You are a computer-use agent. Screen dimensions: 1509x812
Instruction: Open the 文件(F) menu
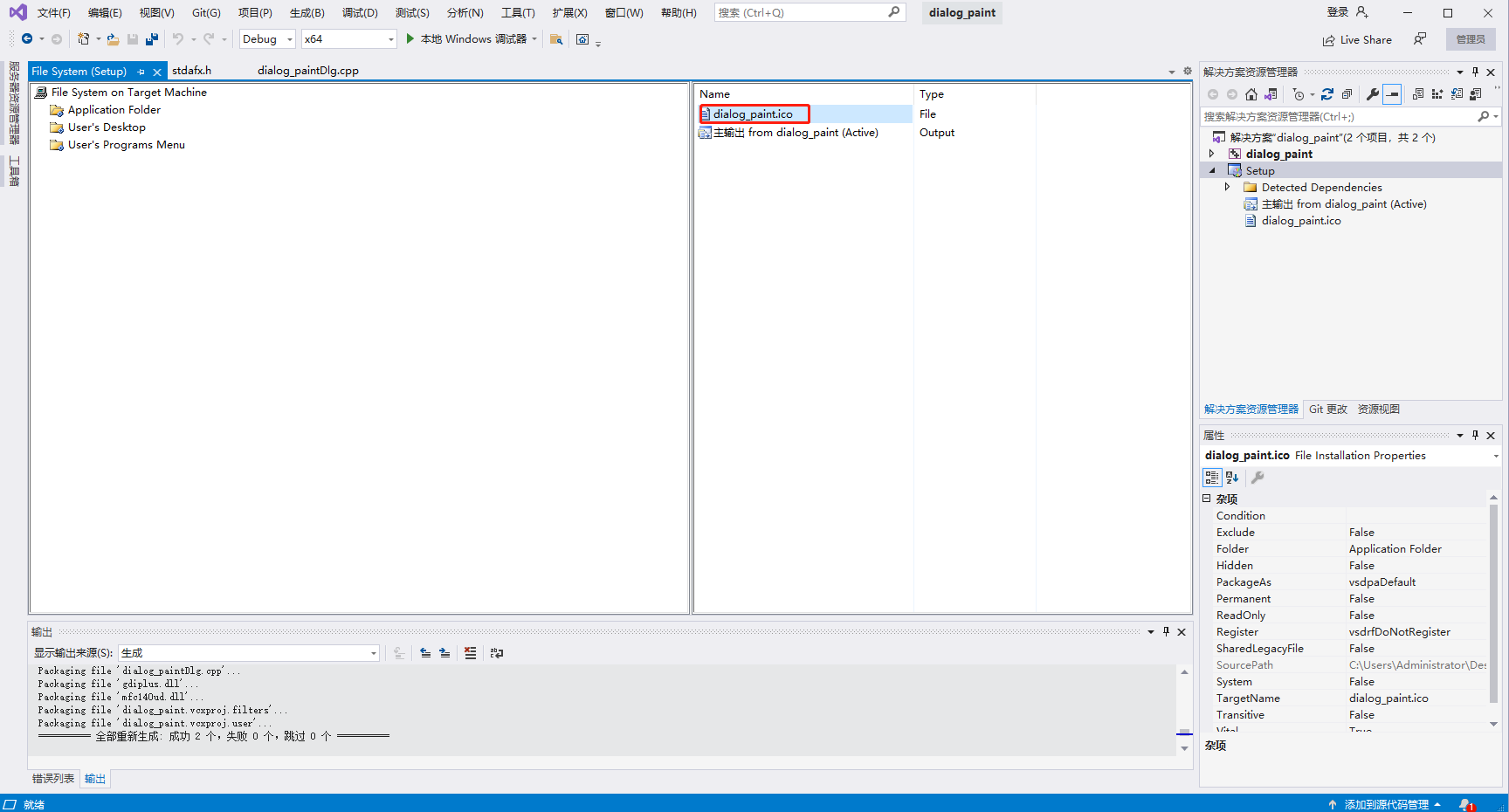pos(54,12)
